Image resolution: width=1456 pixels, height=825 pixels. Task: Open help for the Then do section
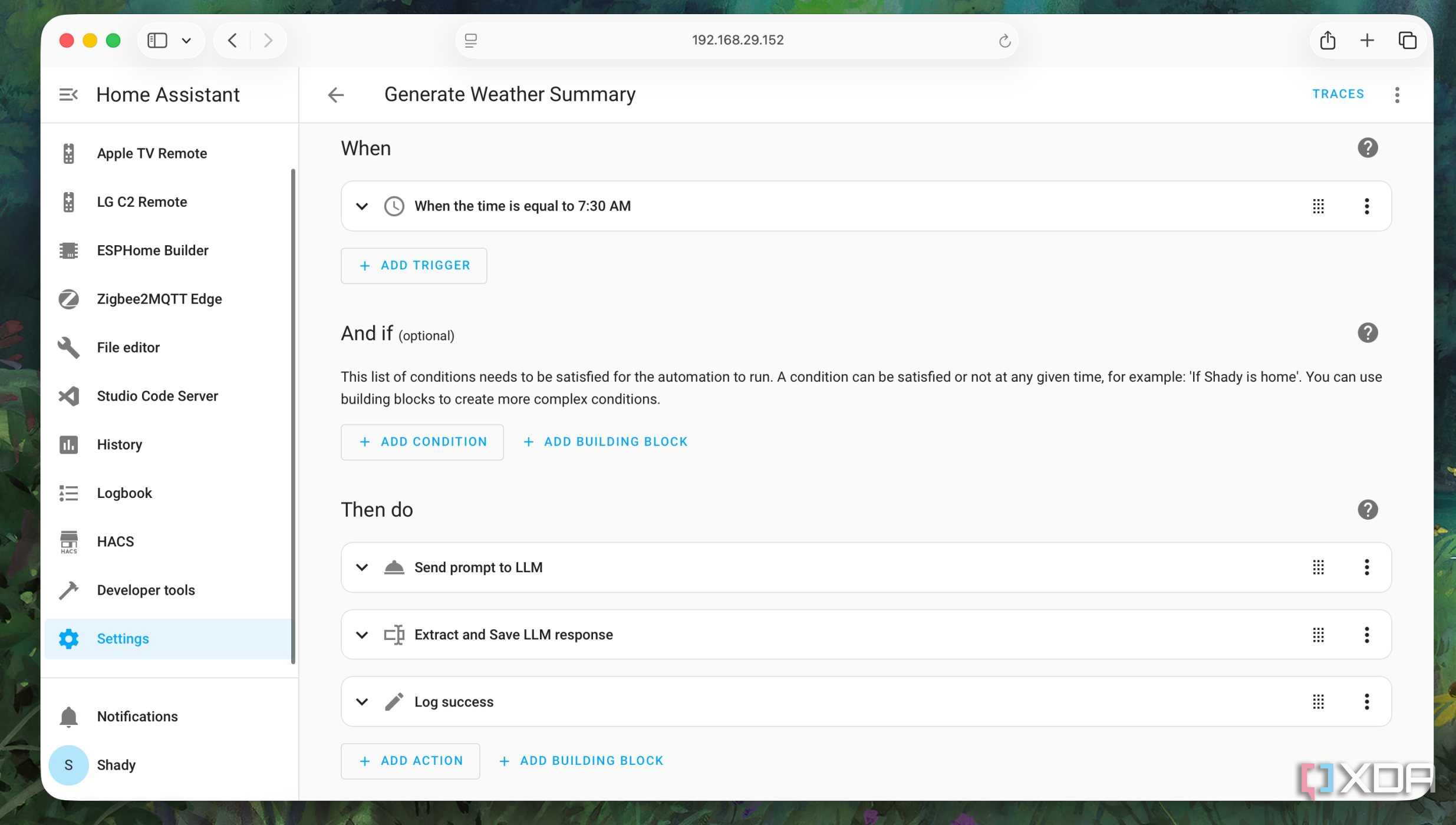coord(1368,510)
